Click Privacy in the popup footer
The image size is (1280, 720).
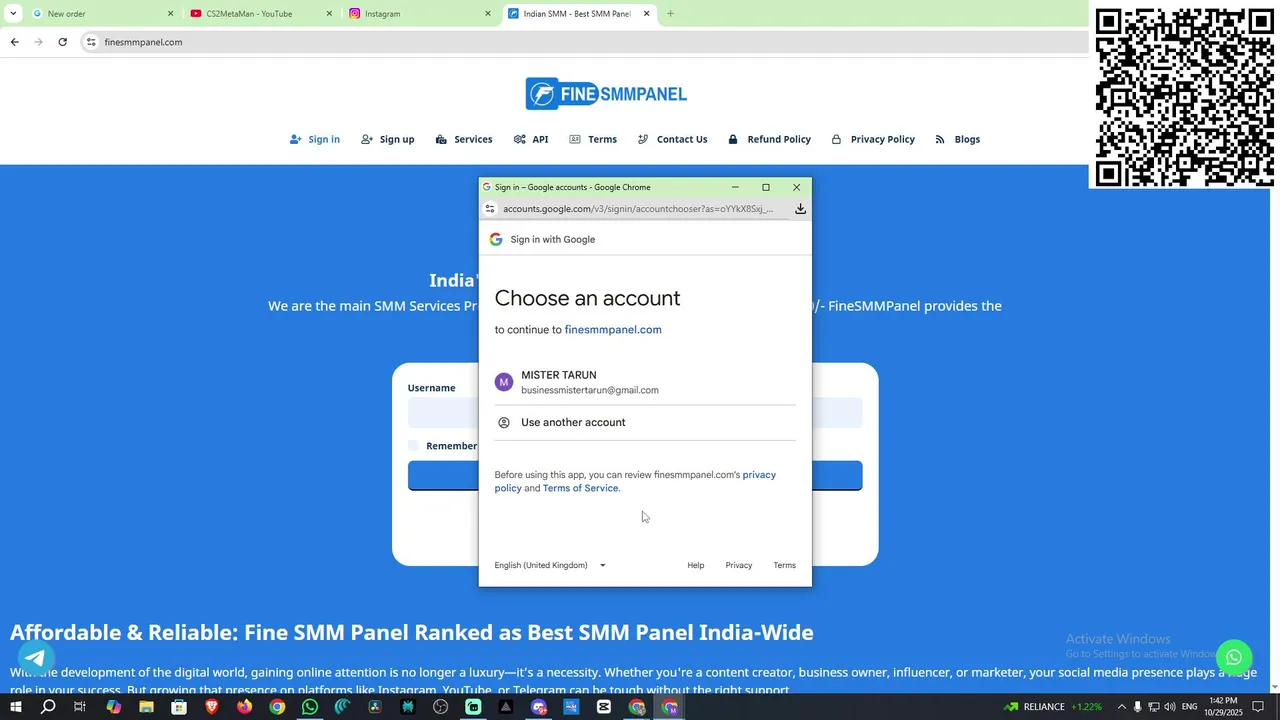click(x=739, y=566)
